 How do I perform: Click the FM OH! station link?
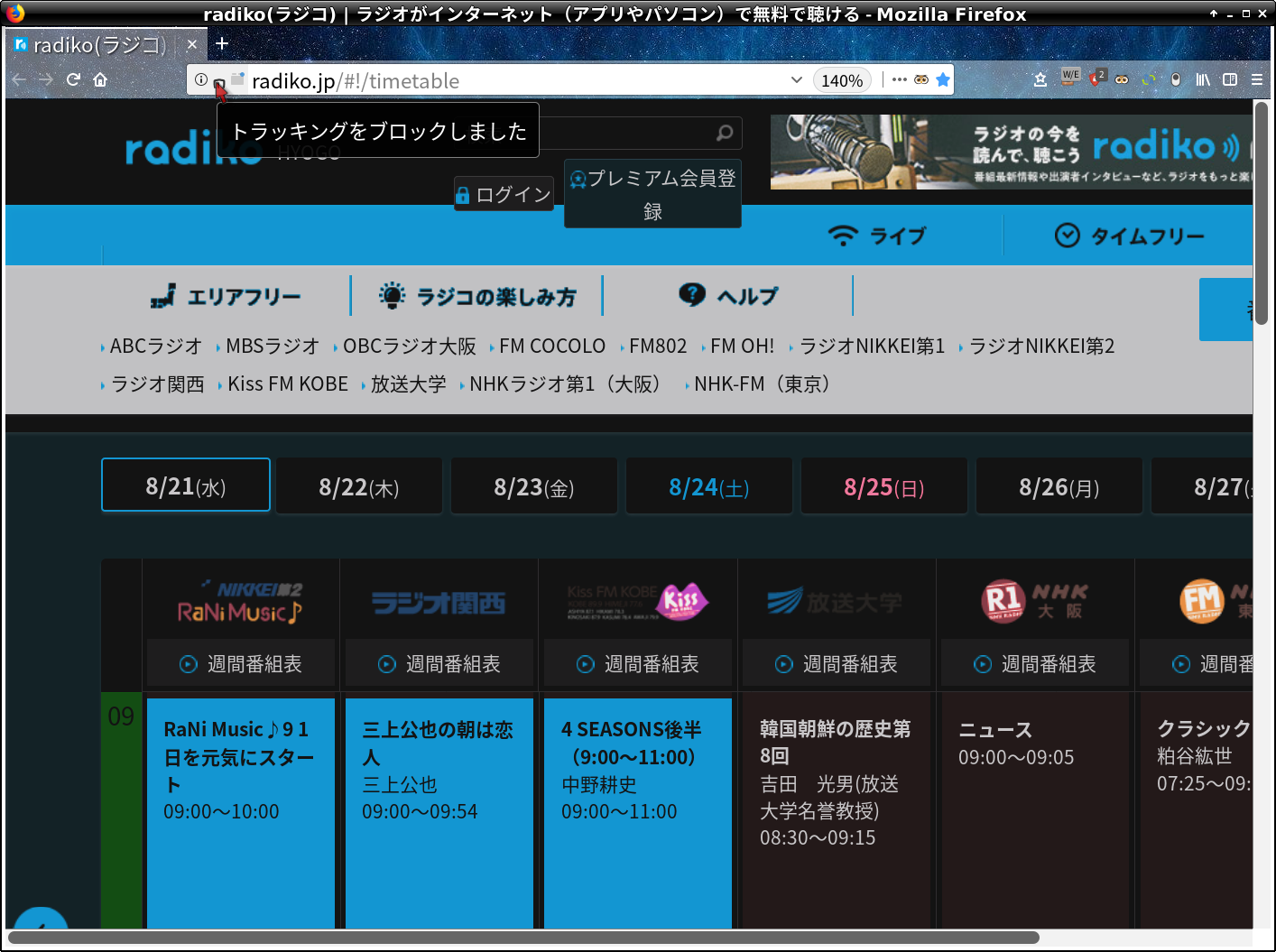(742, 347)
